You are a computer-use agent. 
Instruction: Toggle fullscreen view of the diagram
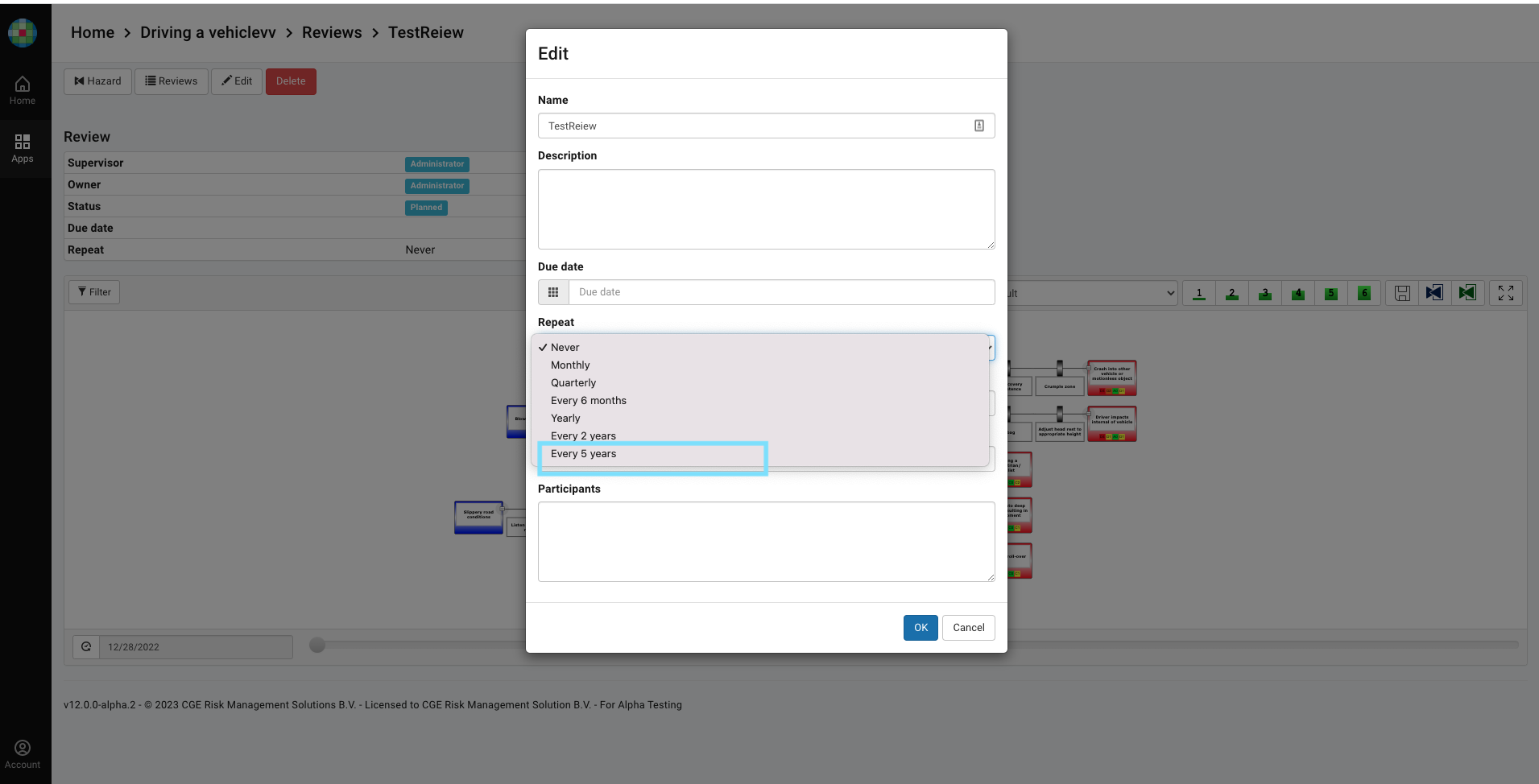pyautogui.click(x=1506, y=293)
